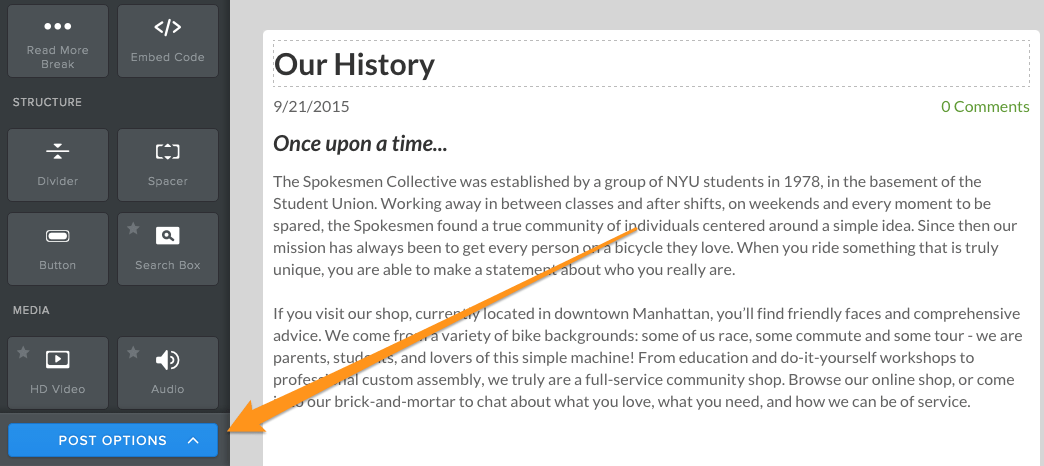Click the Post Options chevron arrow
The width and height of the screenshot is (1044, 466).
[193, 441]
